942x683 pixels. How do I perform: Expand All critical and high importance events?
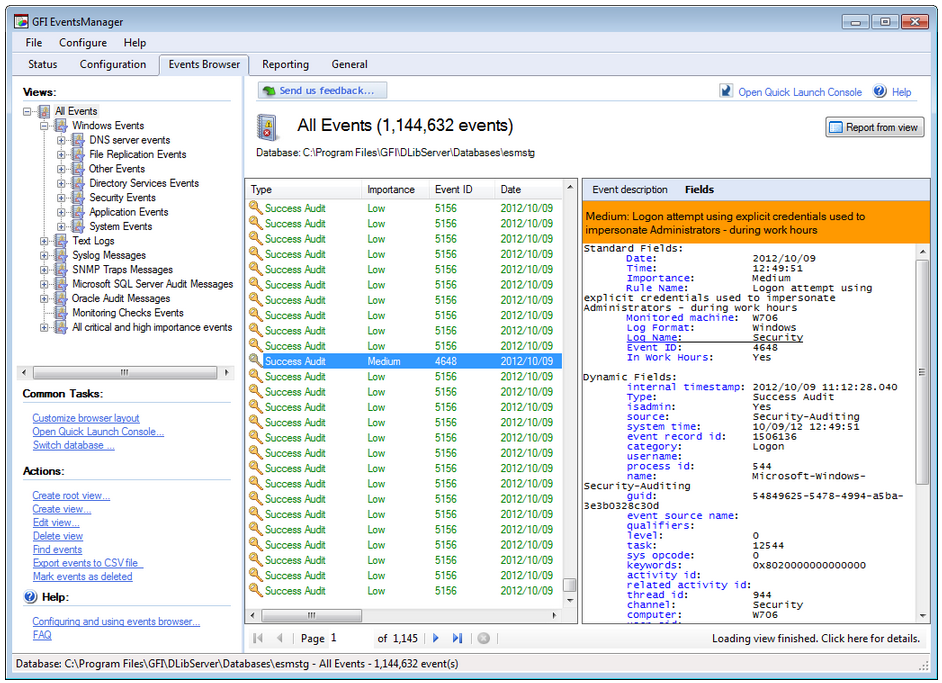(44, 327)
